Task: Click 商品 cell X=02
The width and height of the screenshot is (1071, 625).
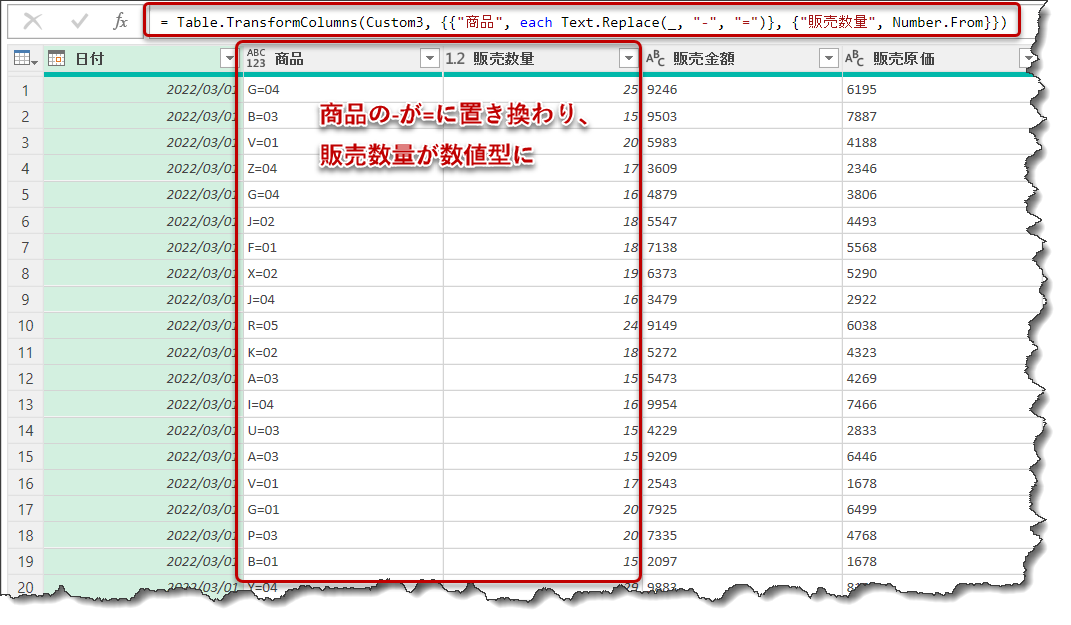Action: pos(343,274)
